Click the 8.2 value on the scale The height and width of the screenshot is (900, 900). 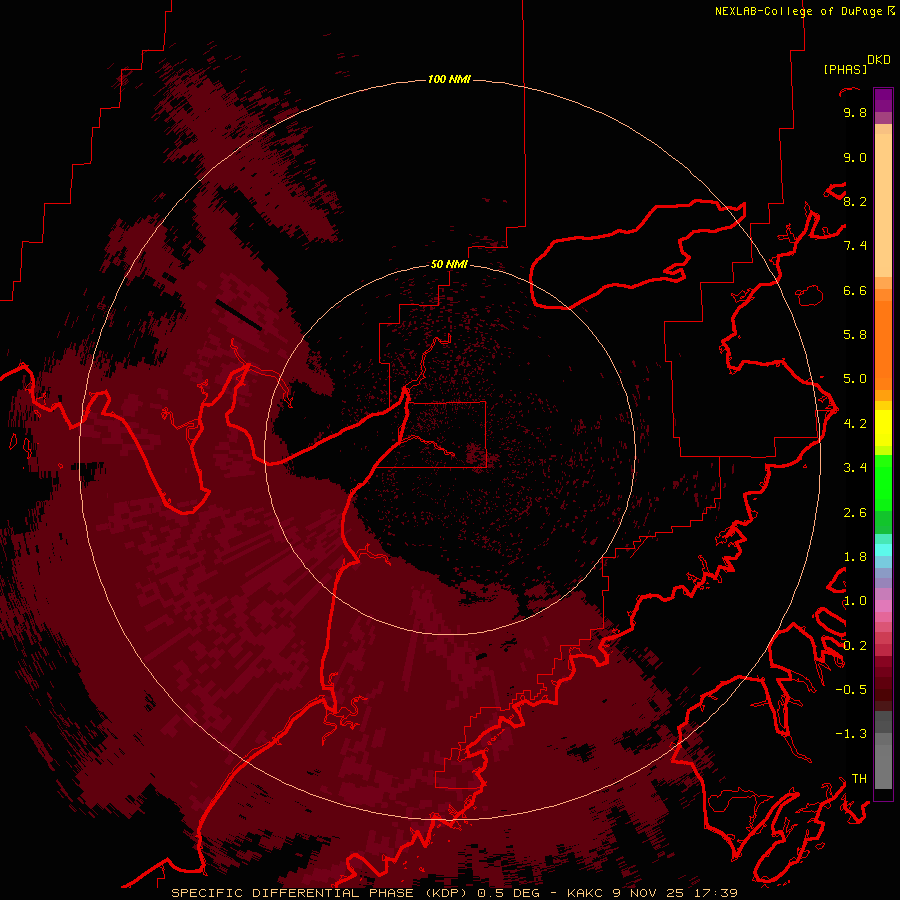855,201
